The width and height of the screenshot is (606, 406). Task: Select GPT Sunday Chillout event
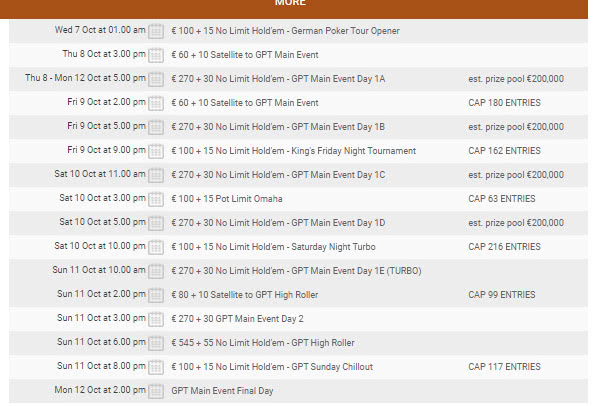[x=272, y=367]
